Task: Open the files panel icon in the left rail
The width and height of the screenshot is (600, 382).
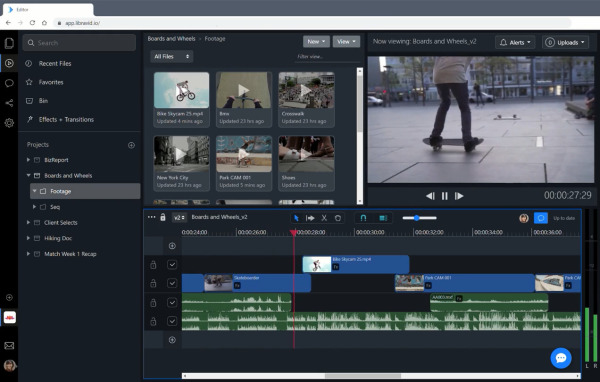Action: (x=9, y=43)
